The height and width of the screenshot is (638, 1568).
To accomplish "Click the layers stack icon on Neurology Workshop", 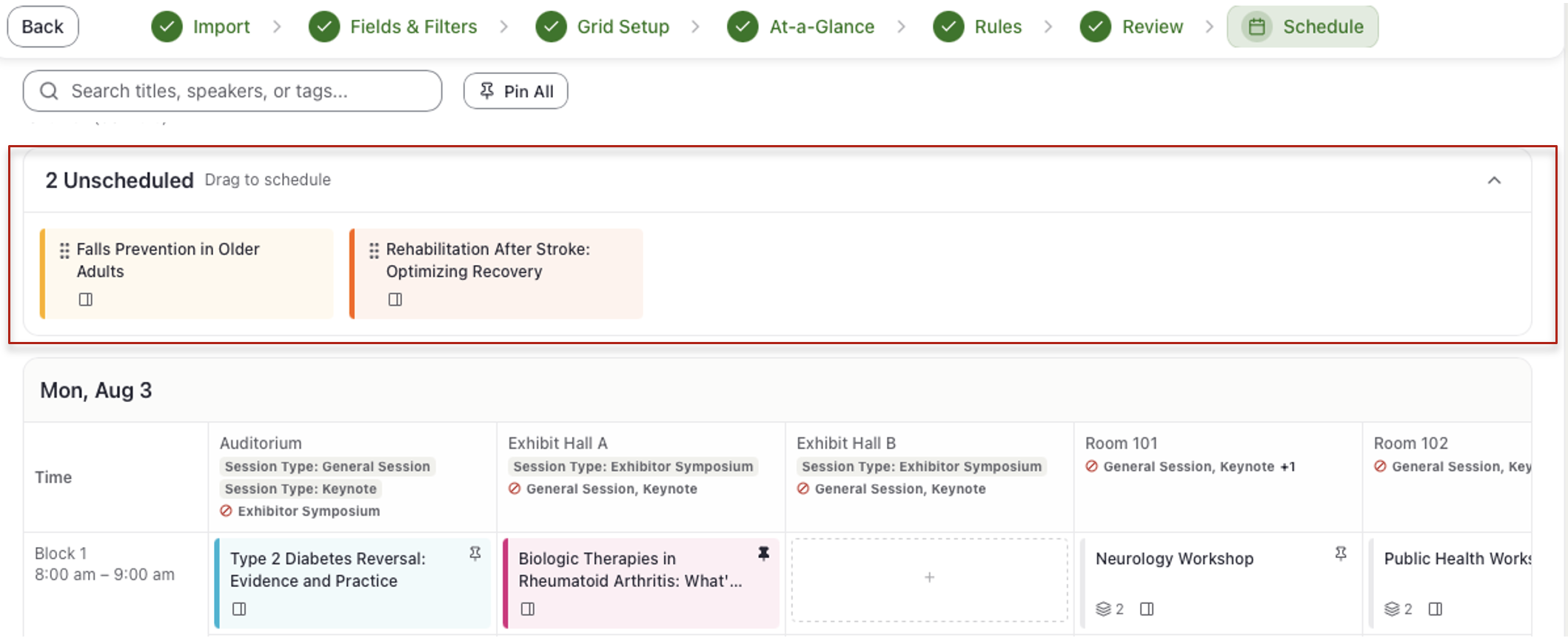I will (x=1103, y=608).
